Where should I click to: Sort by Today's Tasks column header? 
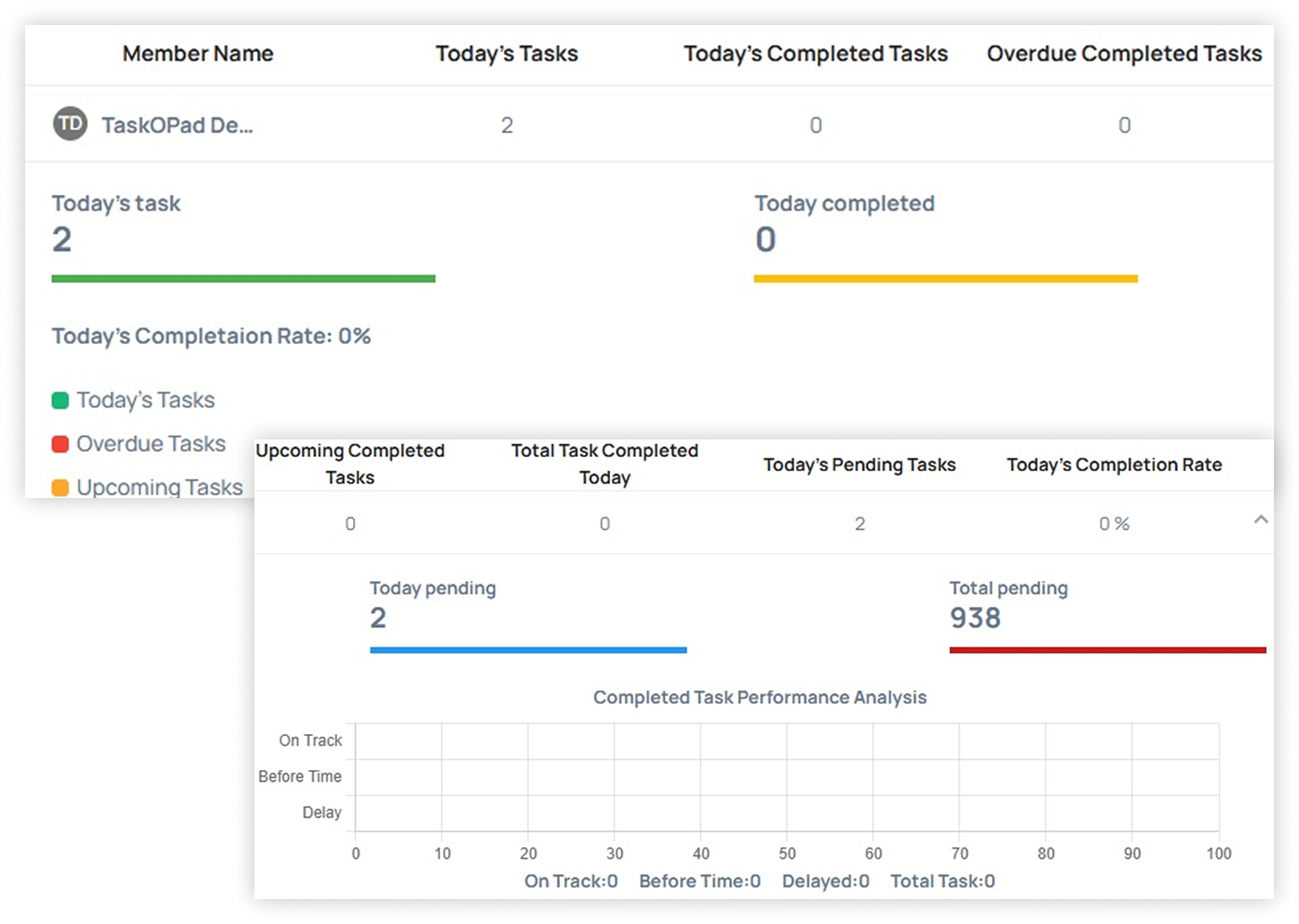pos(506,54)
